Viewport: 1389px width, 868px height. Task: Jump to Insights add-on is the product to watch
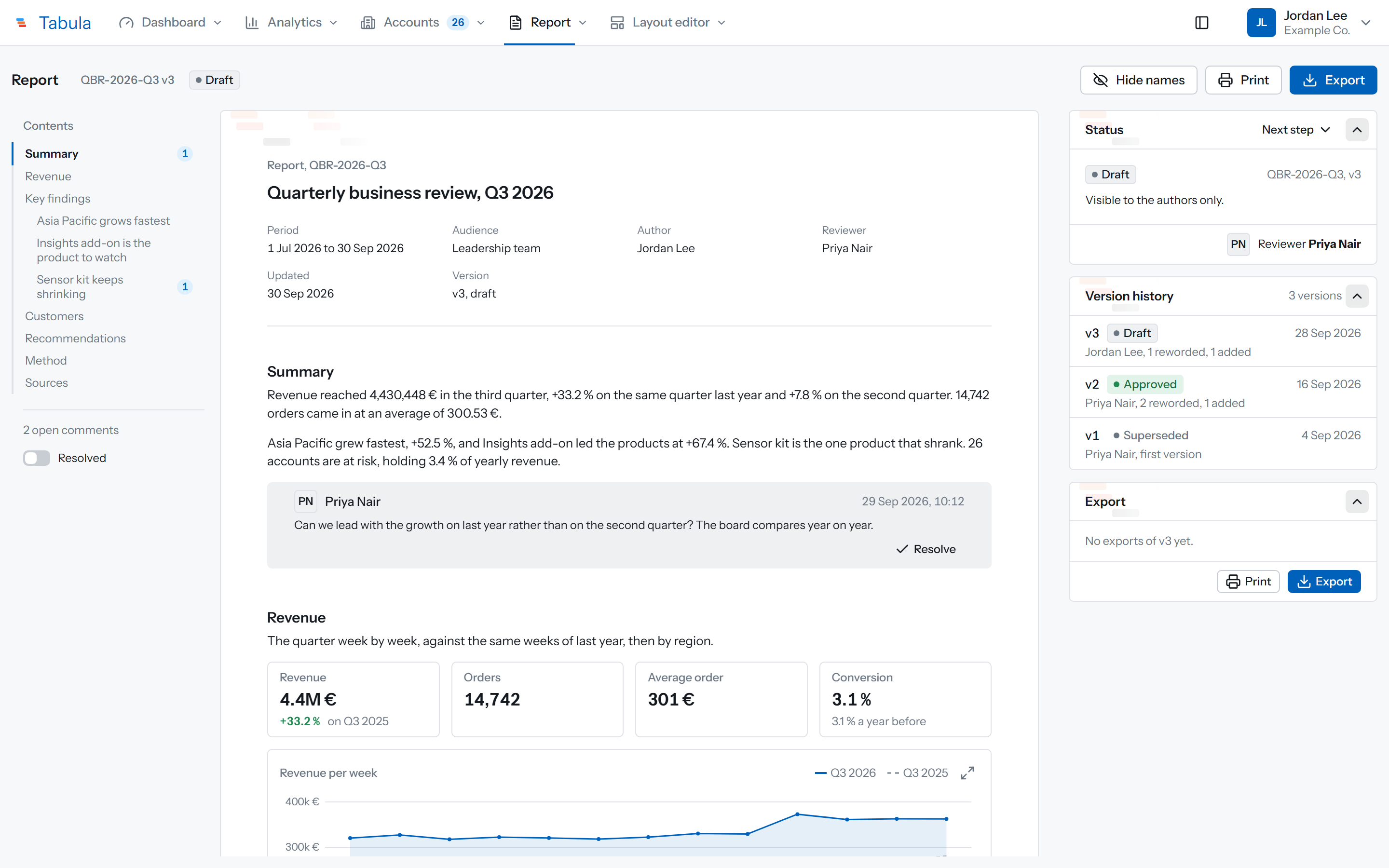click(x=94, y=250)
